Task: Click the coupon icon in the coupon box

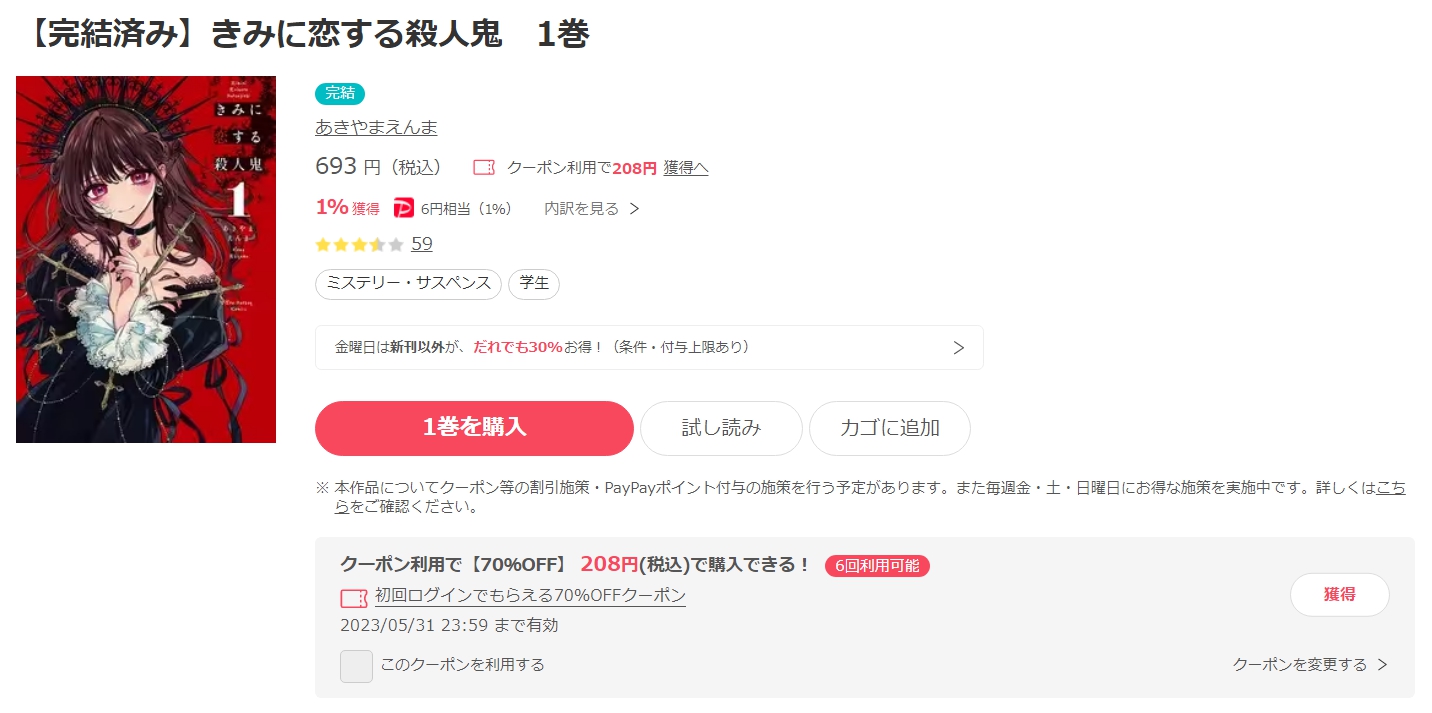Action: coord(354,598)
